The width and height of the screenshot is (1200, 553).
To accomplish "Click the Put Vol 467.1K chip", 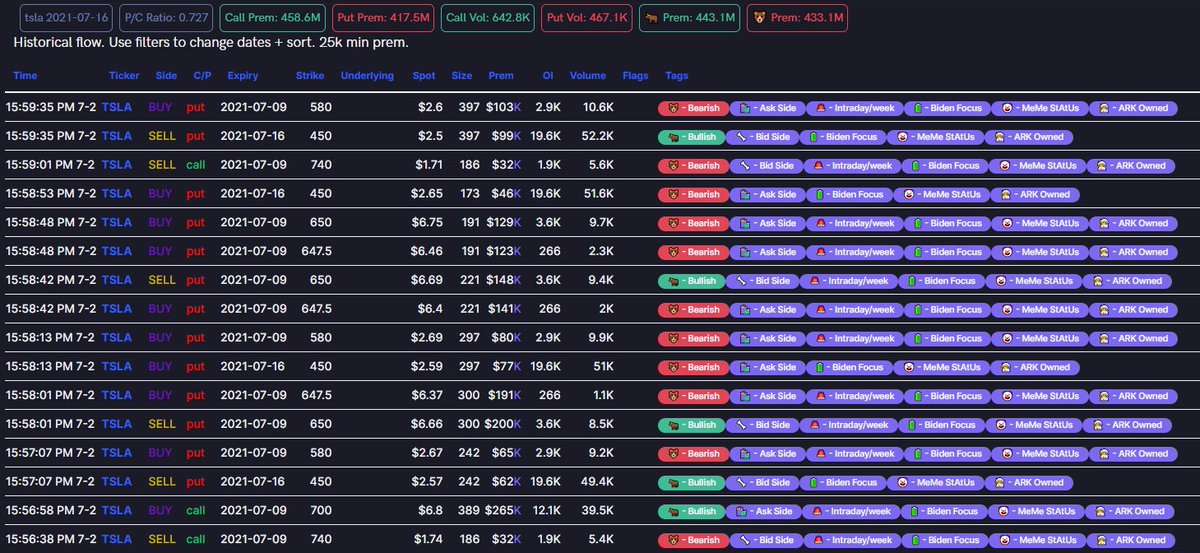I will coord(587,18).
